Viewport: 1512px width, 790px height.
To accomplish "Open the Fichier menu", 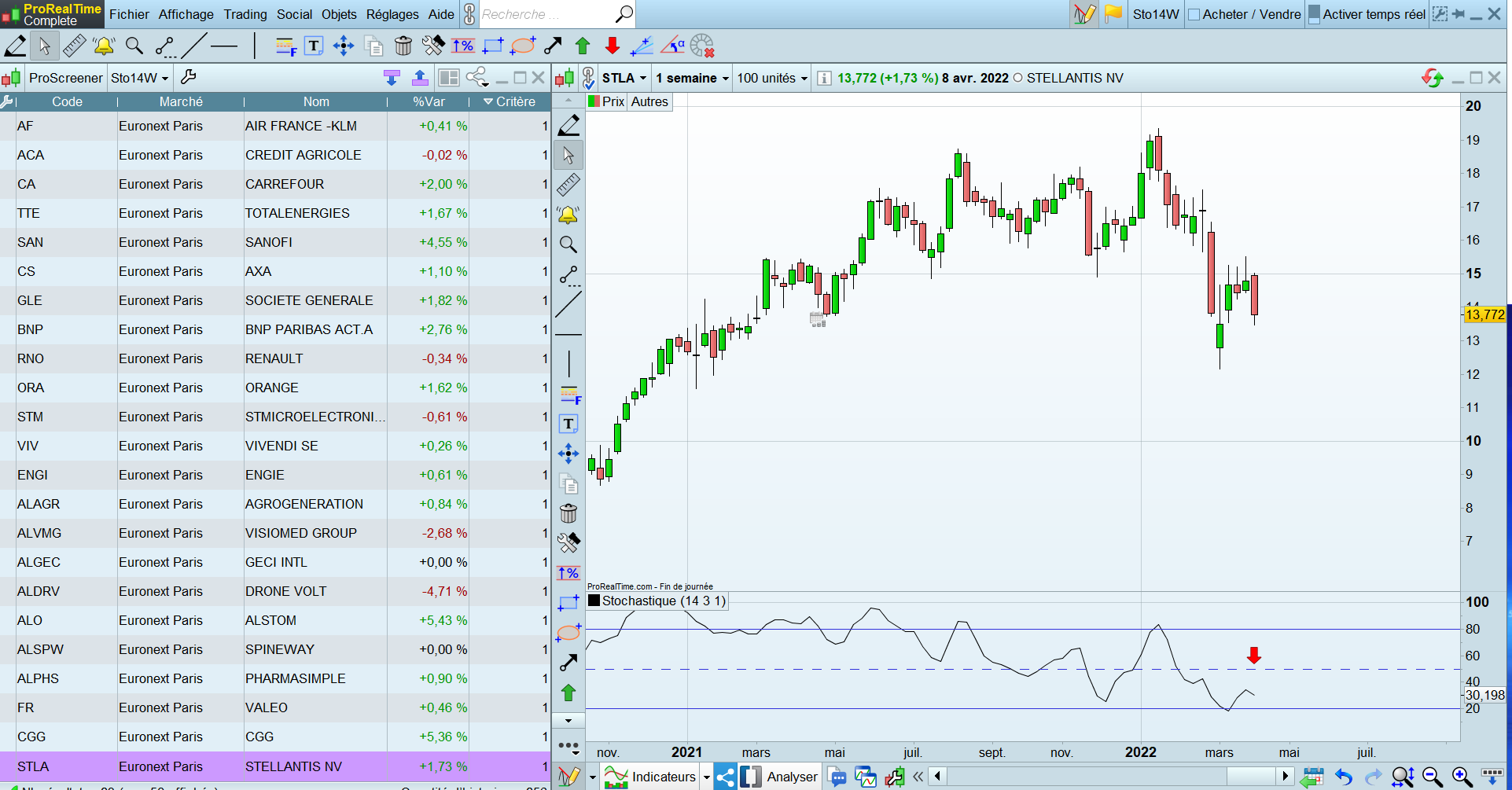I will tap(129, 14).
